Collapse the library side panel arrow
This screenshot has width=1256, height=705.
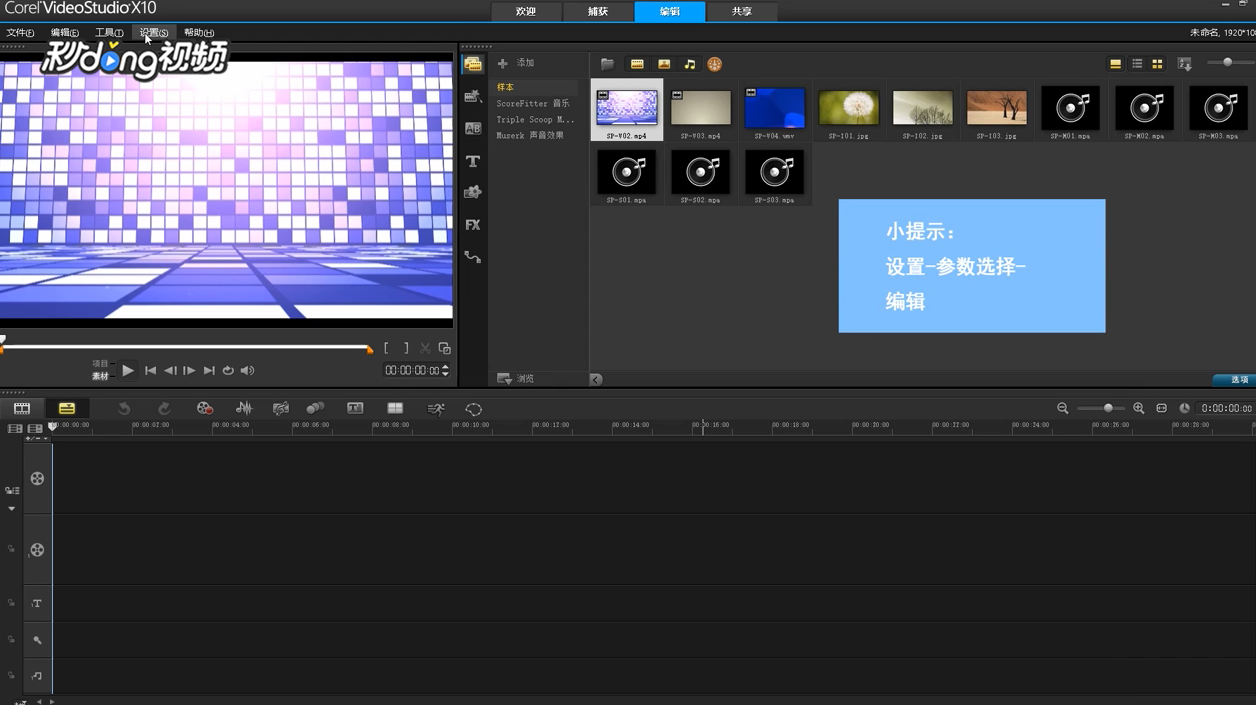[x=596, y=379]
